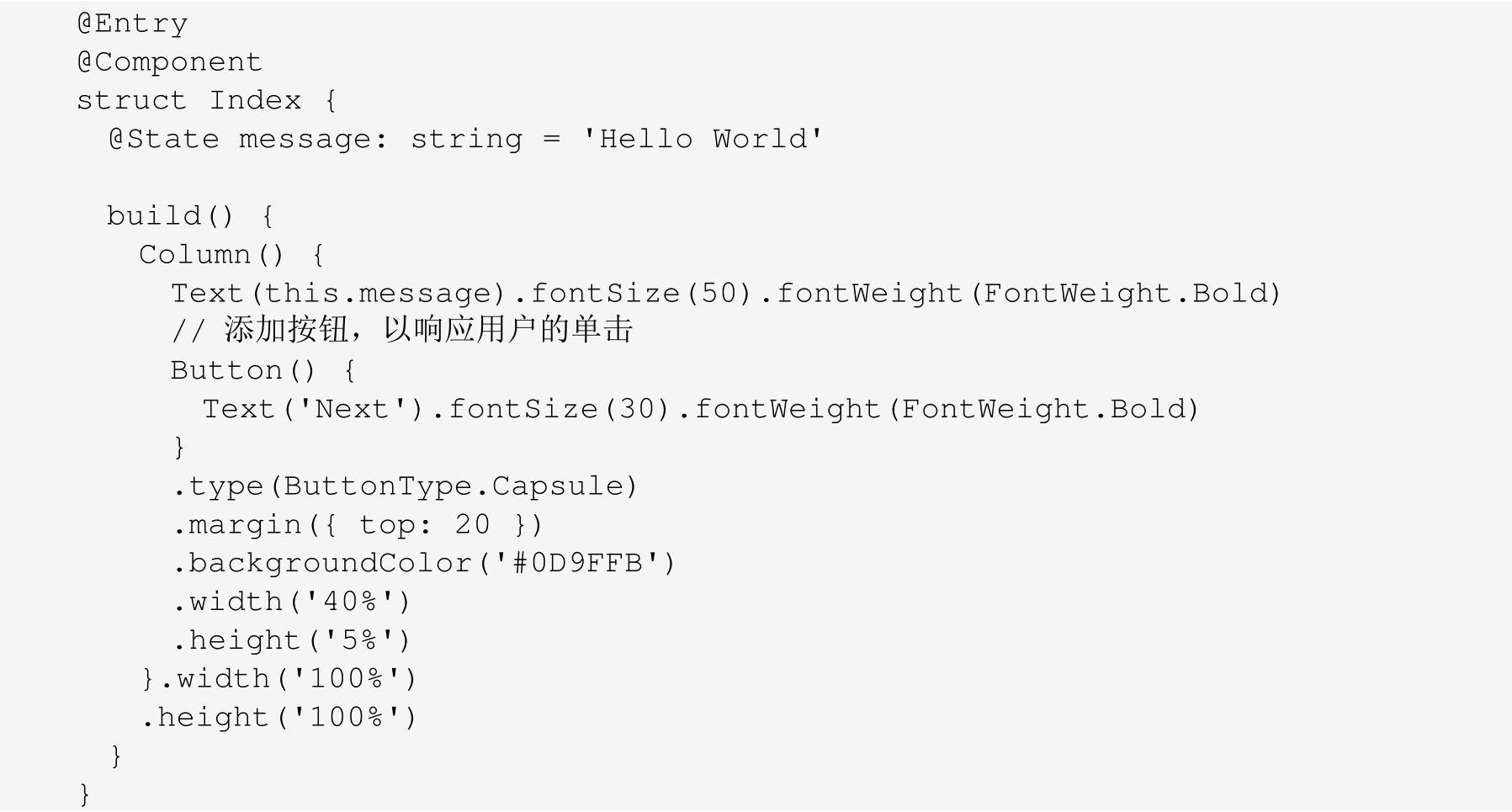Viewport: 1512px width, 812px height.
Task: Click the .height('100%') line
Action: (x=279, y=718)
